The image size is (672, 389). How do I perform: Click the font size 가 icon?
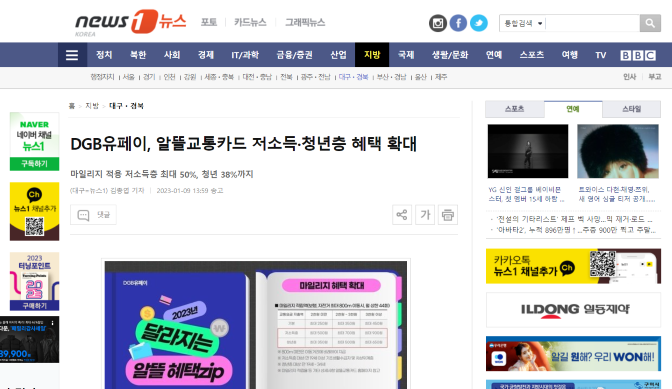pyautogui.click(x=425, y=215)
